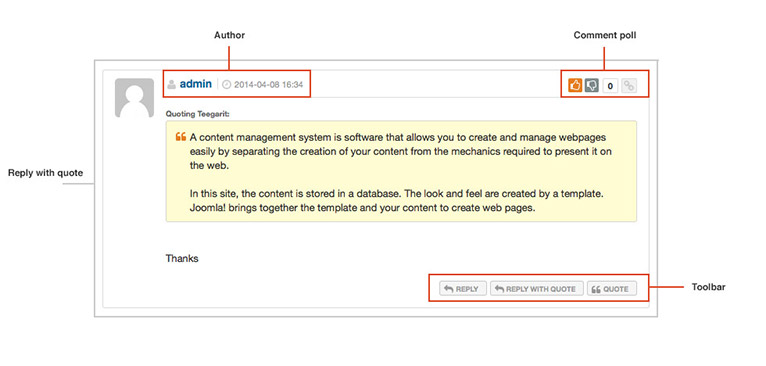Click the Thanks comment text
Image resolution: width=766 pixels, height=366 pixels.
(182, 258)
